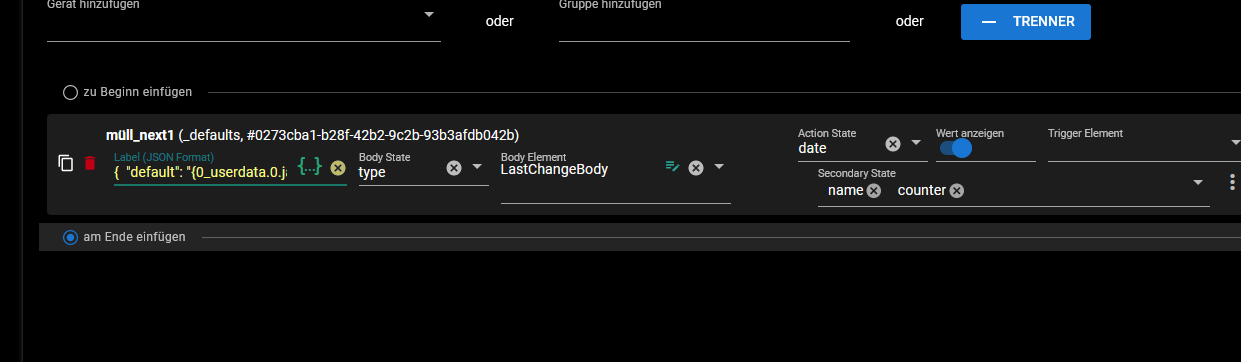Open the Action State dropdown arrow

click(x=916, y=143)
